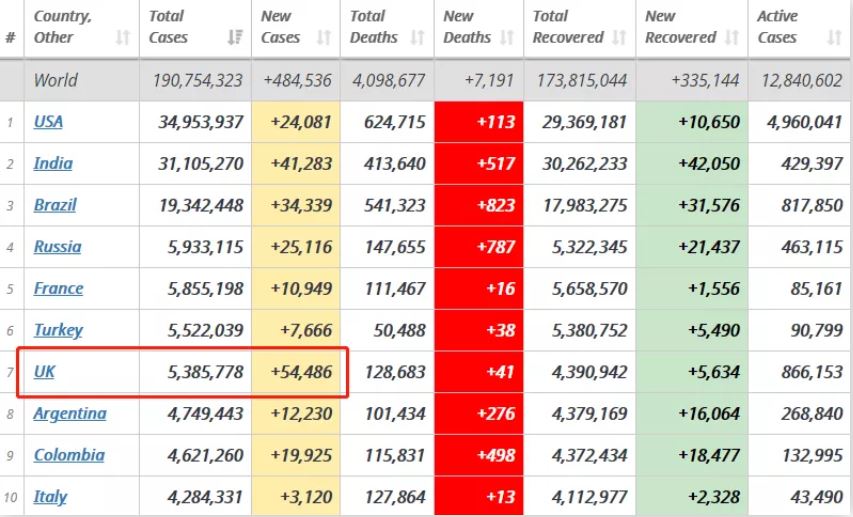Open the Turkey country link

58,330
